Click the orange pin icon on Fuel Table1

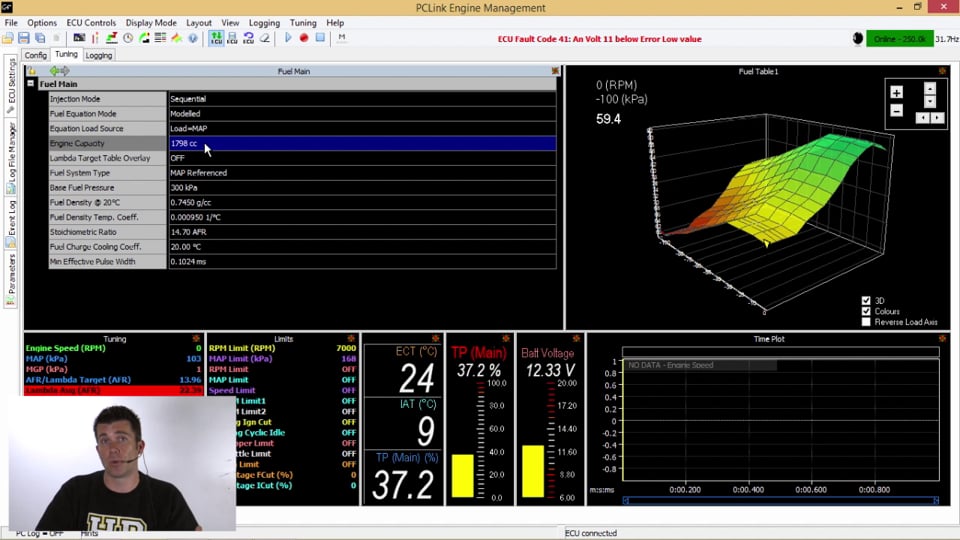click(x=942, y=71)
